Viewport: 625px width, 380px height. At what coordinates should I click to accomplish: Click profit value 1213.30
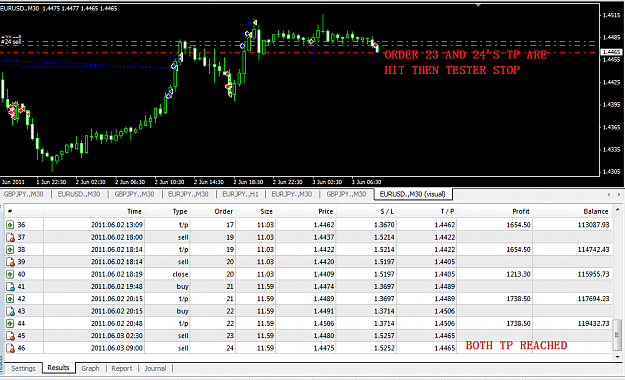(x=518, y=274)
